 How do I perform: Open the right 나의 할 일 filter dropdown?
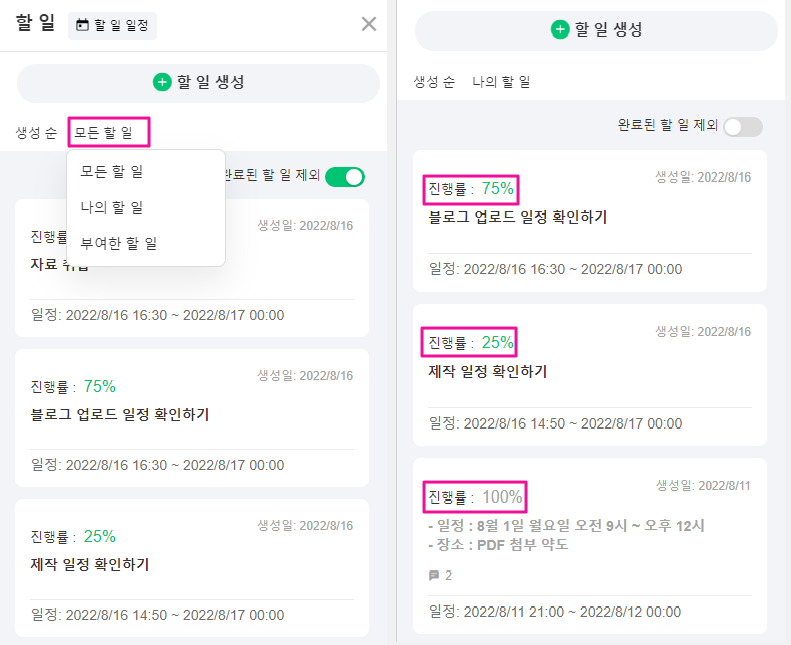(501, 82)
